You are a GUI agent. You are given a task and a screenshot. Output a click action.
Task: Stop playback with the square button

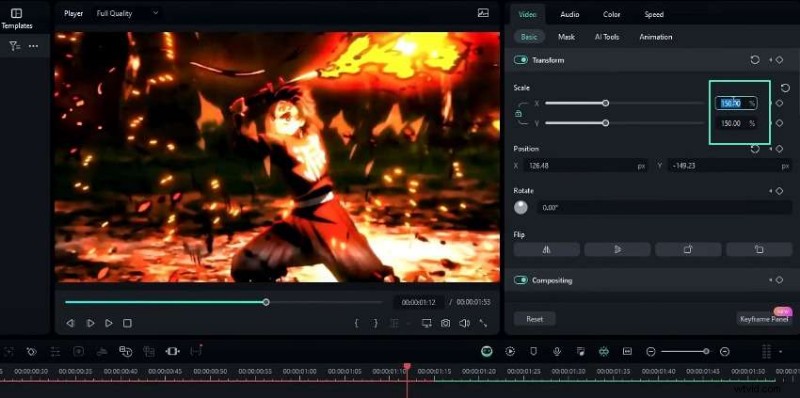pyautogui.click(x=128, y=323)
